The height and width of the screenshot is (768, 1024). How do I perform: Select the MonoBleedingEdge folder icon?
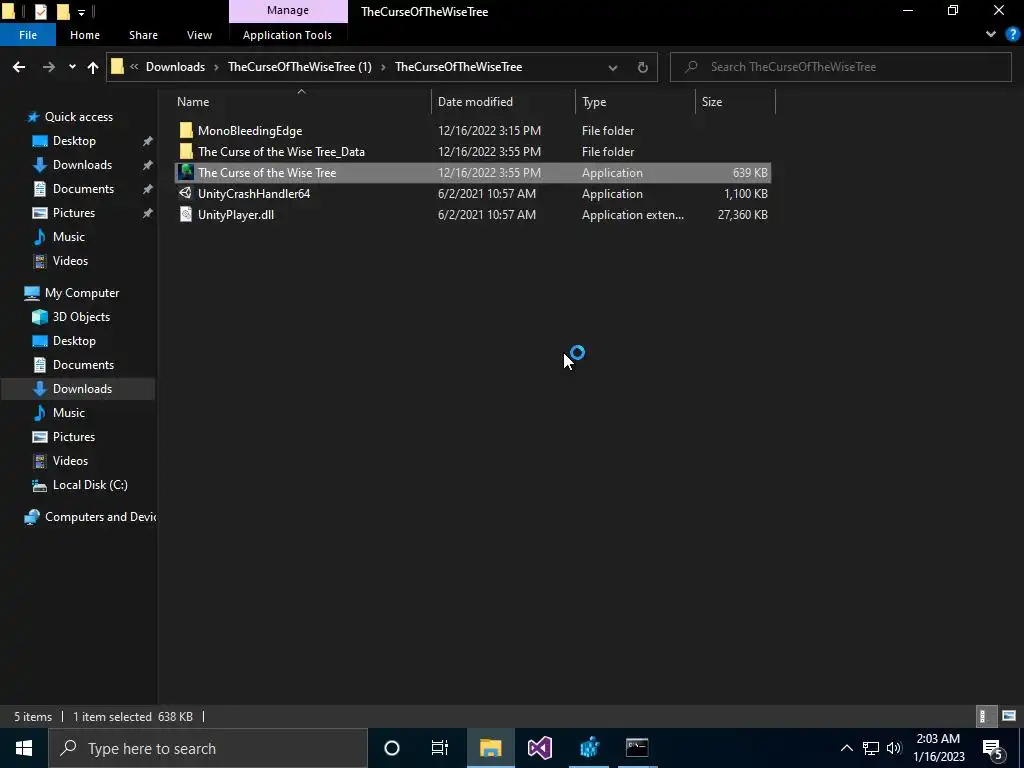click(186, 131)
